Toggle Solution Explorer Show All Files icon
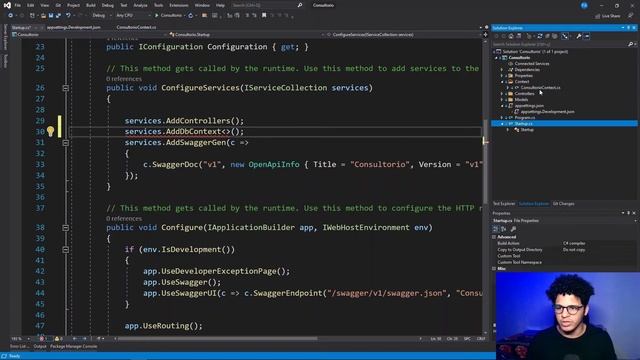The height and width of the screenshot is (360, 640). click(555, 36)
